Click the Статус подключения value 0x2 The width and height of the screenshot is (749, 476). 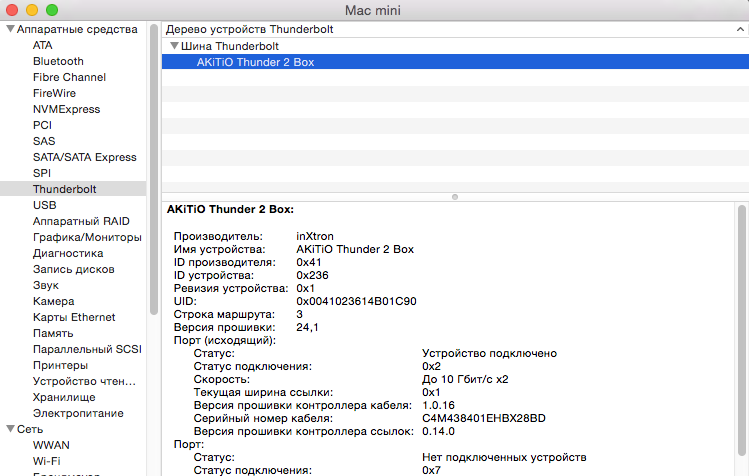pyautogui.click(x=431, y=366)
